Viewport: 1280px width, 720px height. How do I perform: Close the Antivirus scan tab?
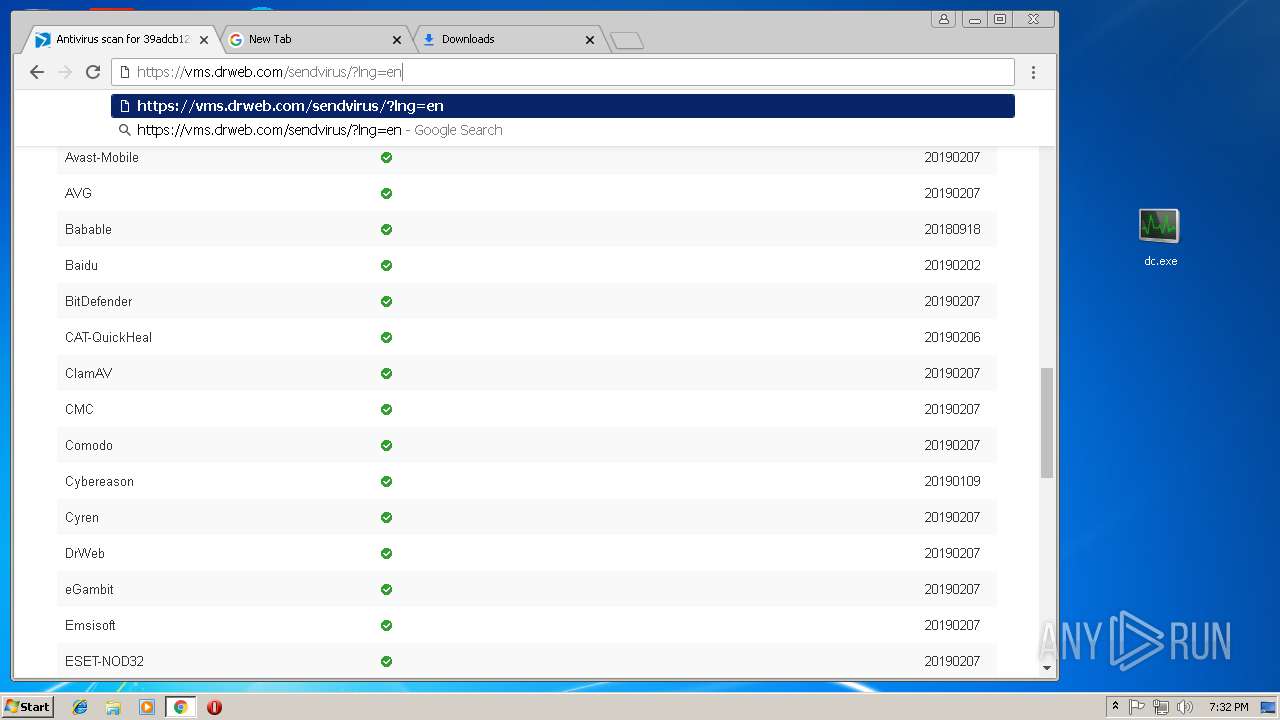tap(204, 40)
